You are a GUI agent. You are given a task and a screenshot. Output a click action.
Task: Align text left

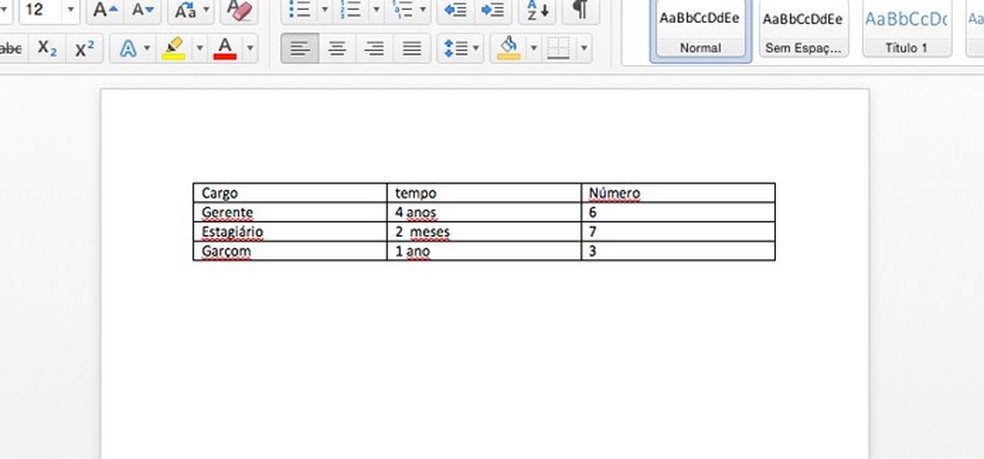(x=300, y=48)
